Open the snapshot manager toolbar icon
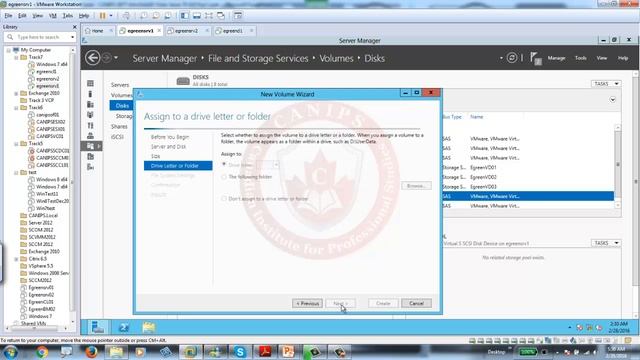This screenshot has height=360, width=640. [x=168, y=16]
